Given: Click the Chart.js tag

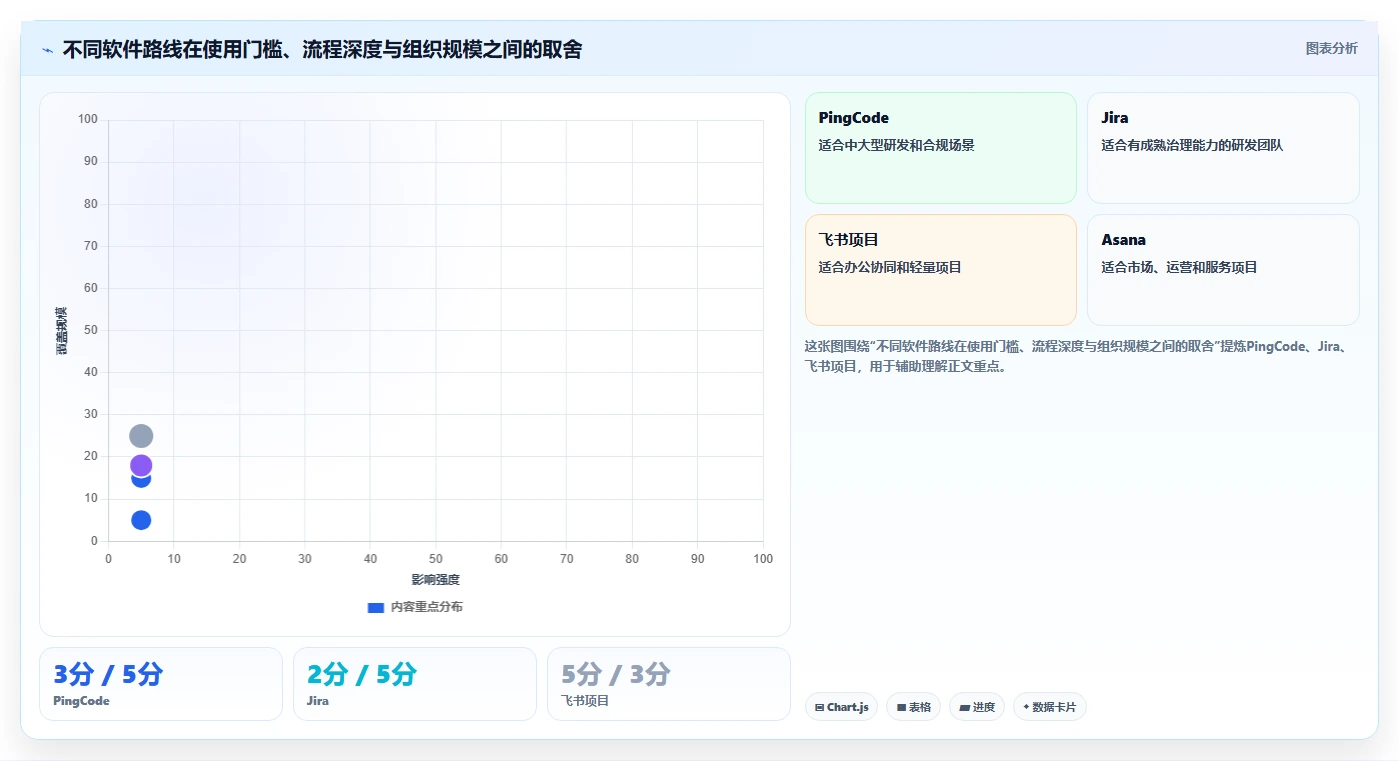Looking at the screenshot, I should pyautogui.click(x=841, y=707).
